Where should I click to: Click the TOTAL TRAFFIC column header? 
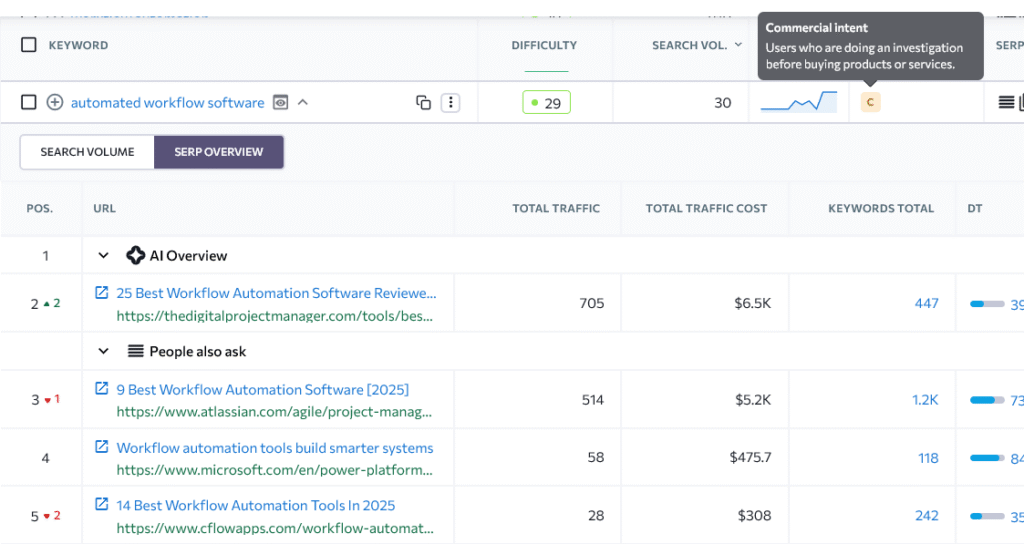click(x=556, y=208)
